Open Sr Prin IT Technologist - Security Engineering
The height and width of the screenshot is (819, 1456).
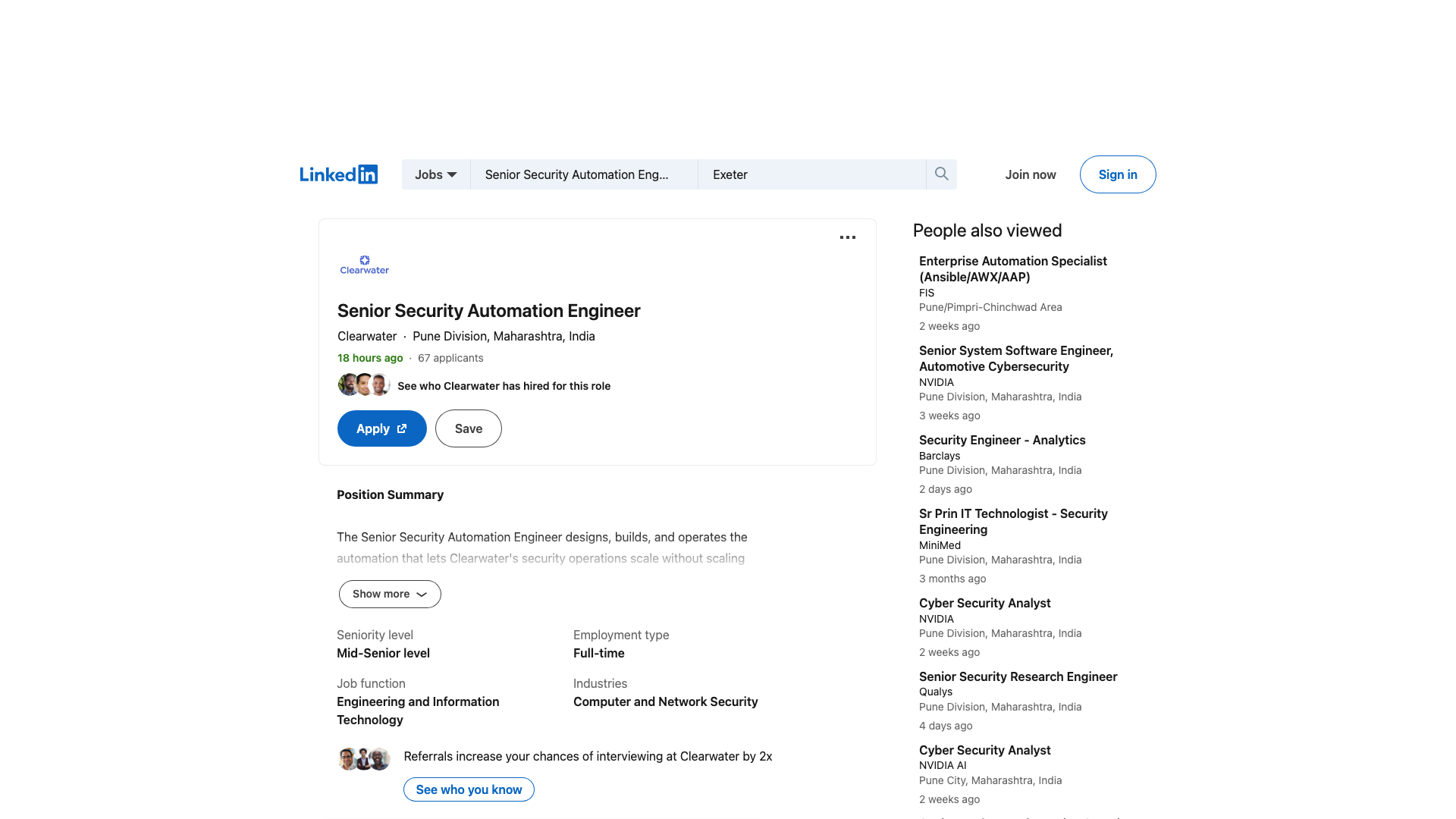[x=1013, y=521]
